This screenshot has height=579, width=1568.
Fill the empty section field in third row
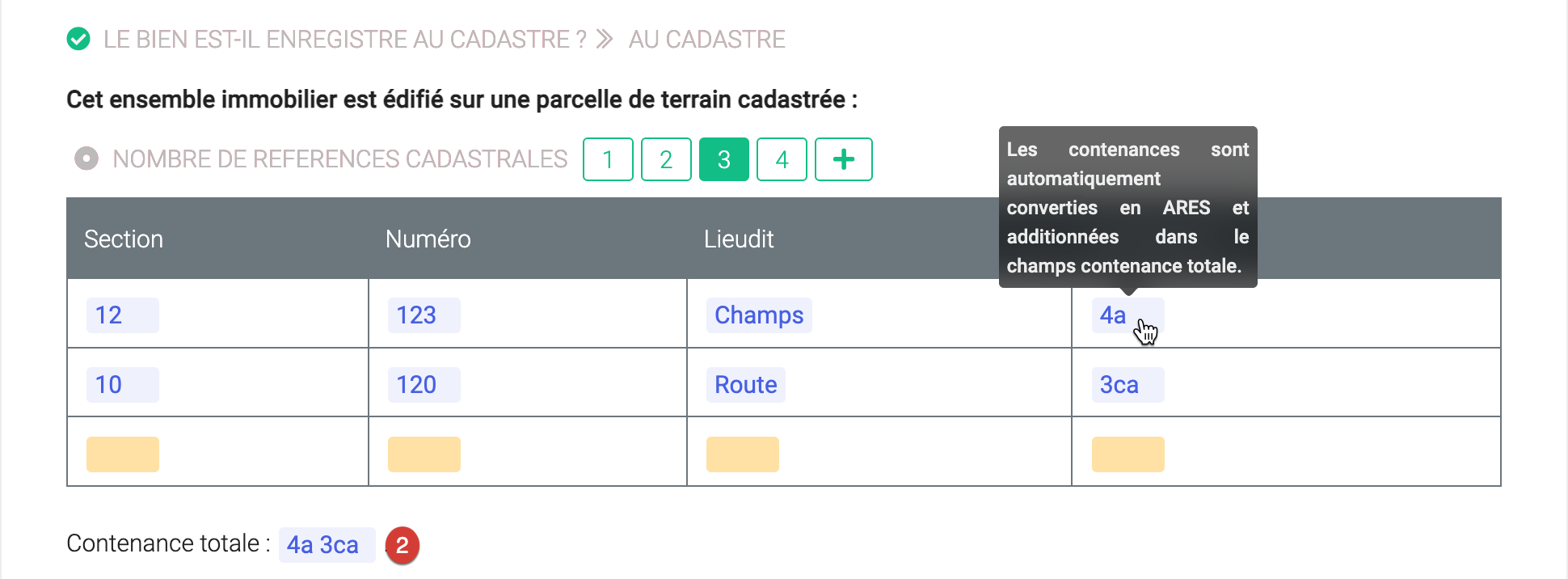point(122,454)
